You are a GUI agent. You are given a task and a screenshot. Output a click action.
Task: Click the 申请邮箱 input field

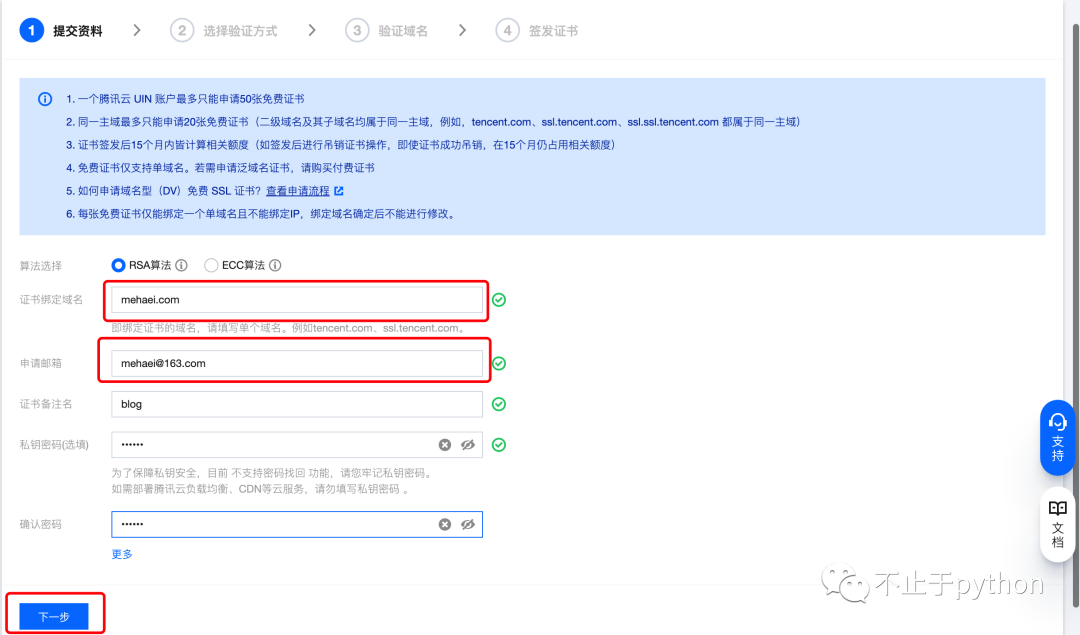coord(296,363)
